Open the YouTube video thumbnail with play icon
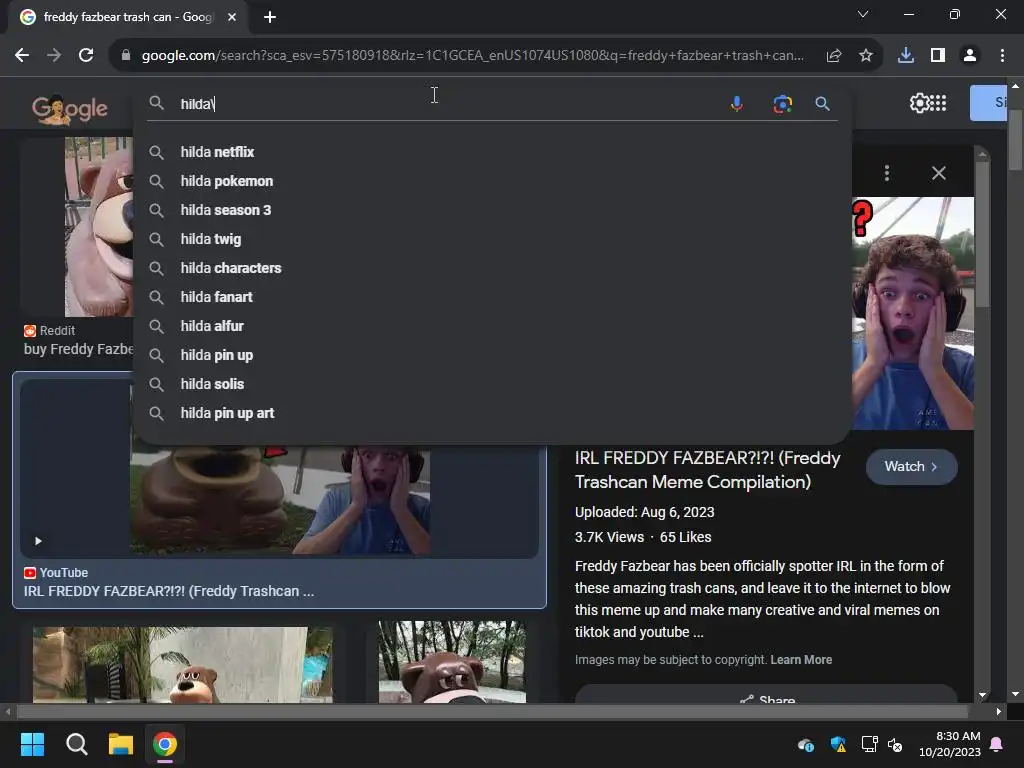Viewport: 1024px width, 768px height. pos(280,500)
